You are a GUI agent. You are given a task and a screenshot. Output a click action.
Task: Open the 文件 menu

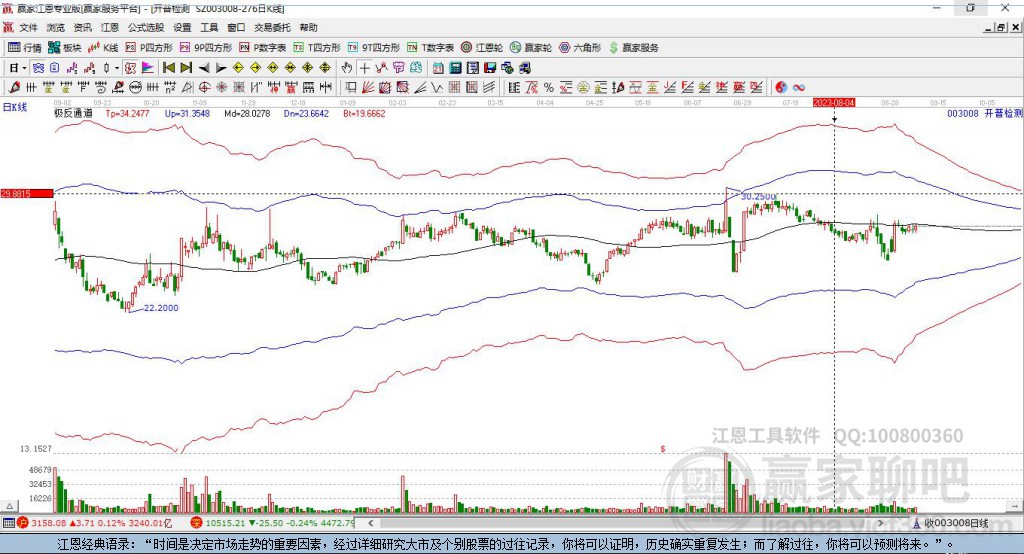28,27
